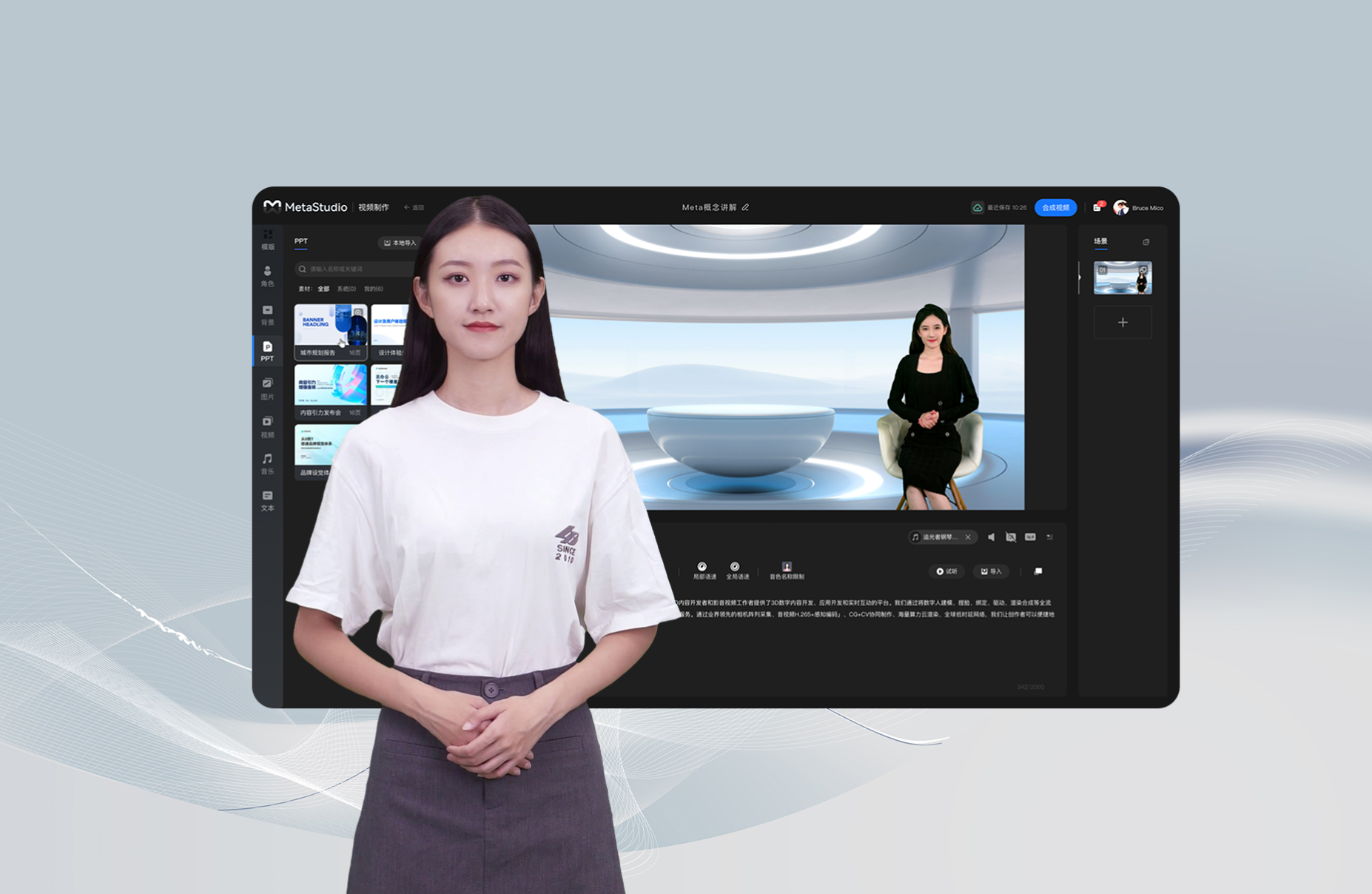This screenshot has height=894, width=1372.
Task: Select the 品牌视觉体系 PPT thumbnail
Action: click(x=323, y=451)
